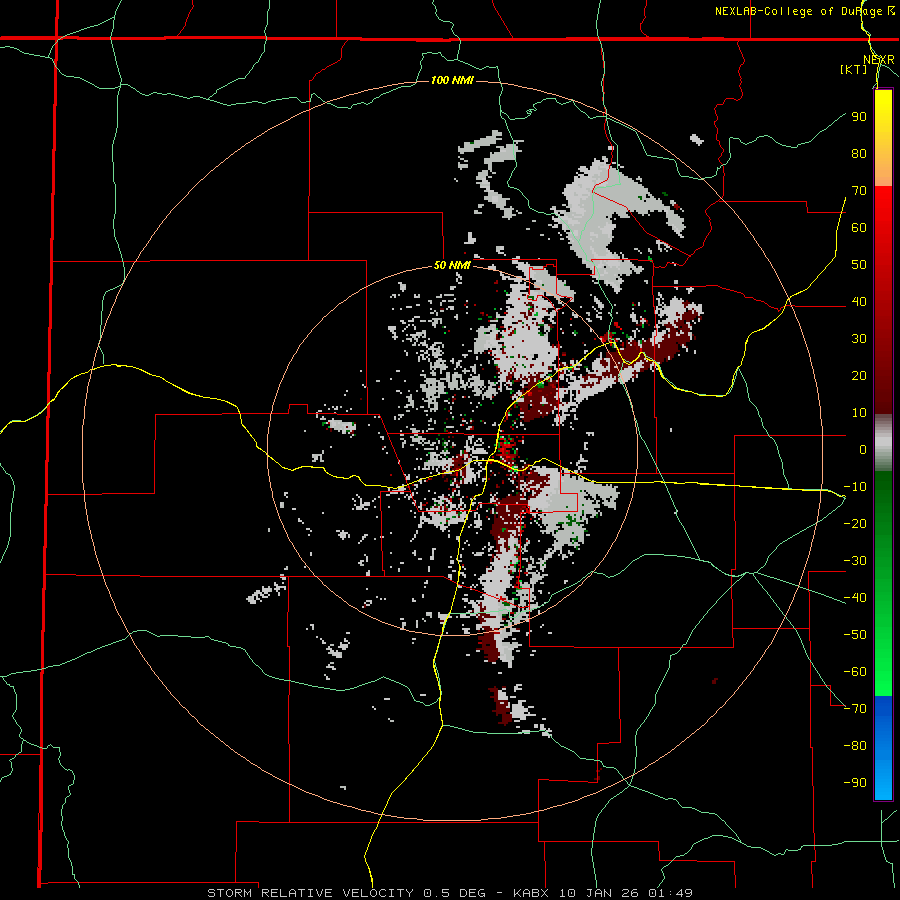Click the positive 50 scale value
Screen dimensions: 900x900
tap(859, 265)
